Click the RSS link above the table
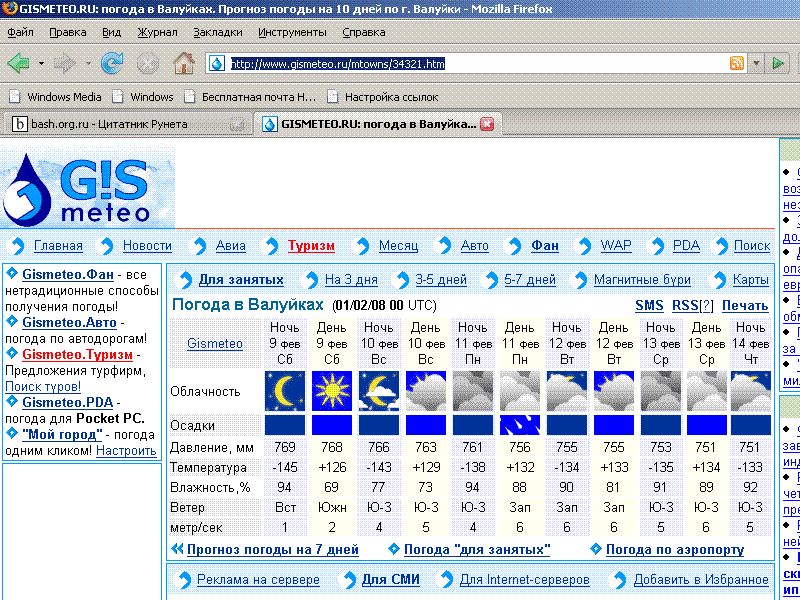The image size is (800, 600). coord(685,306)
